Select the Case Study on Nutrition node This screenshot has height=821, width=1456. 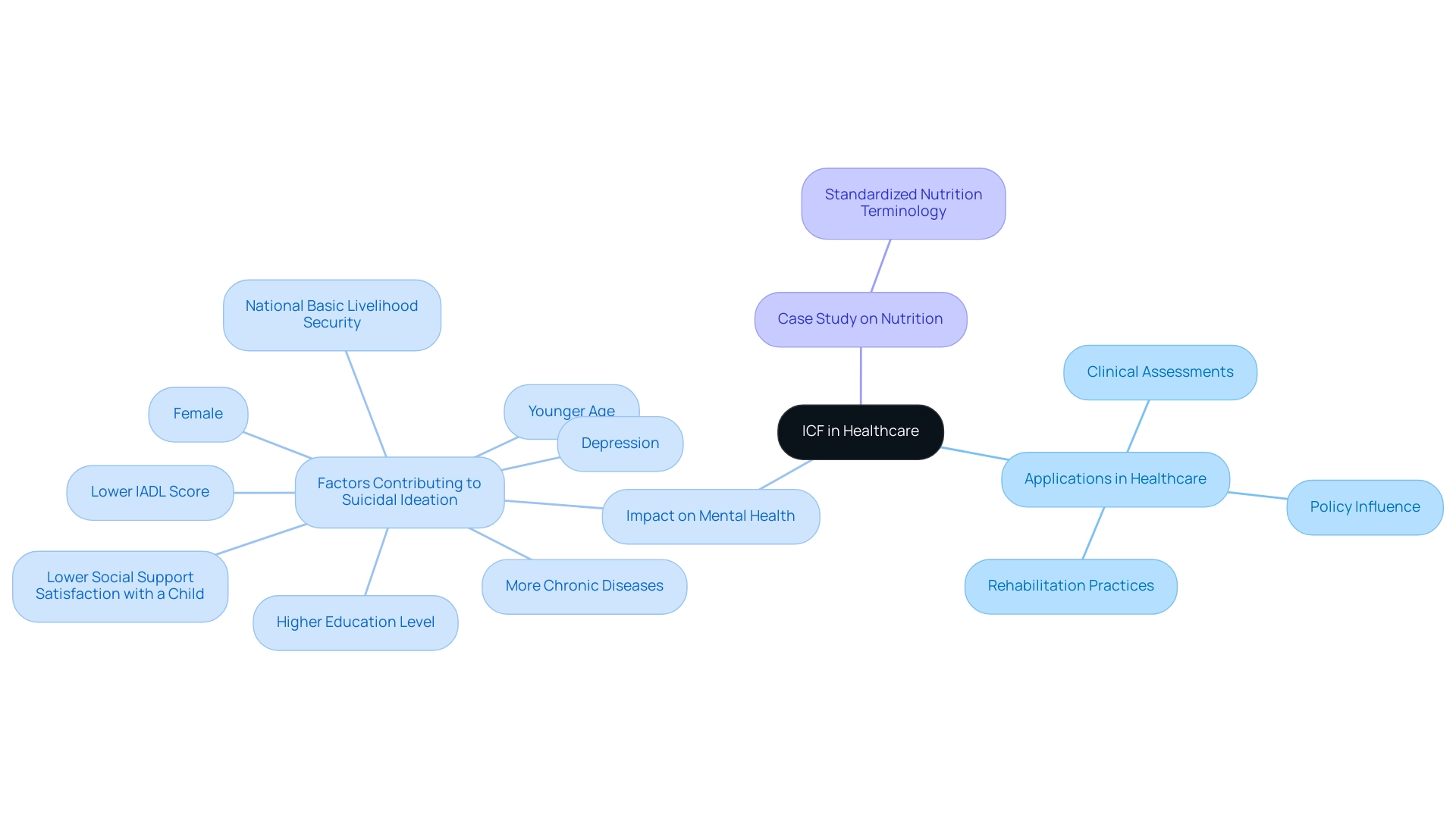click(x=861, y=317)
